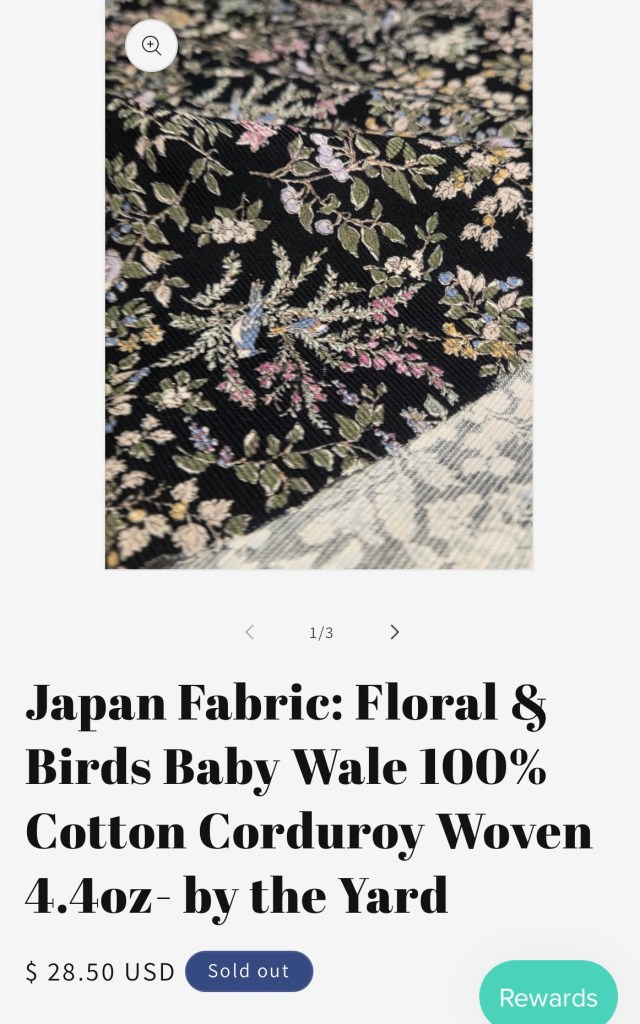
Task: Click the '4.4oz- by the Yard' text
Action: click(236, 895)
